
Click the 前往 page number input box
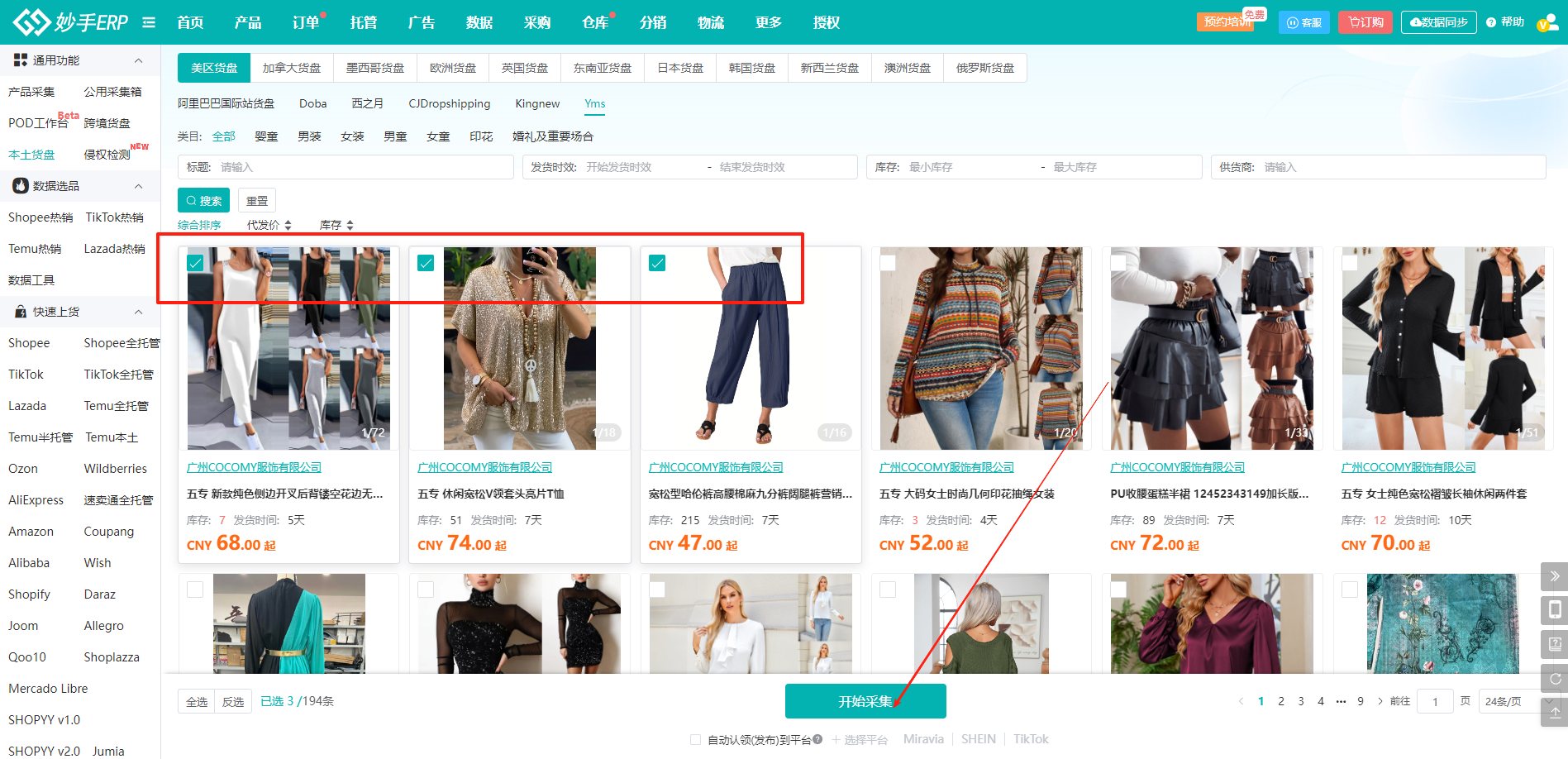coord(1435,701)
